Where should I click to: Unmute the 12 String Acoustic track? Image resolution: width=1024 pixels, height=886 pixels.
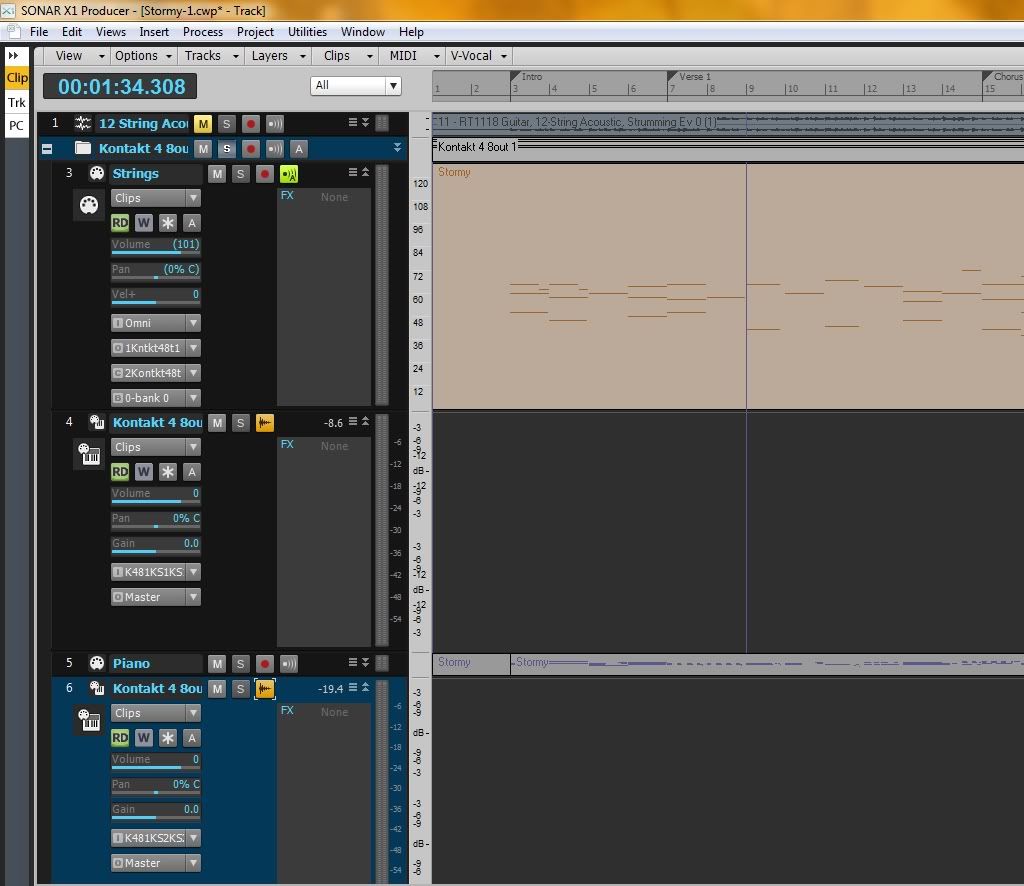click(203, 124)
